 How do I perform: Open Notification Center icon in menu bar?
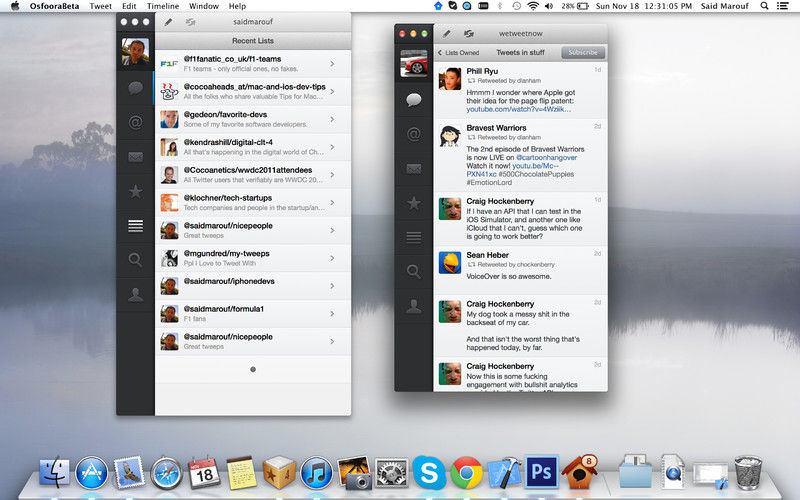(x=783, y=6)
